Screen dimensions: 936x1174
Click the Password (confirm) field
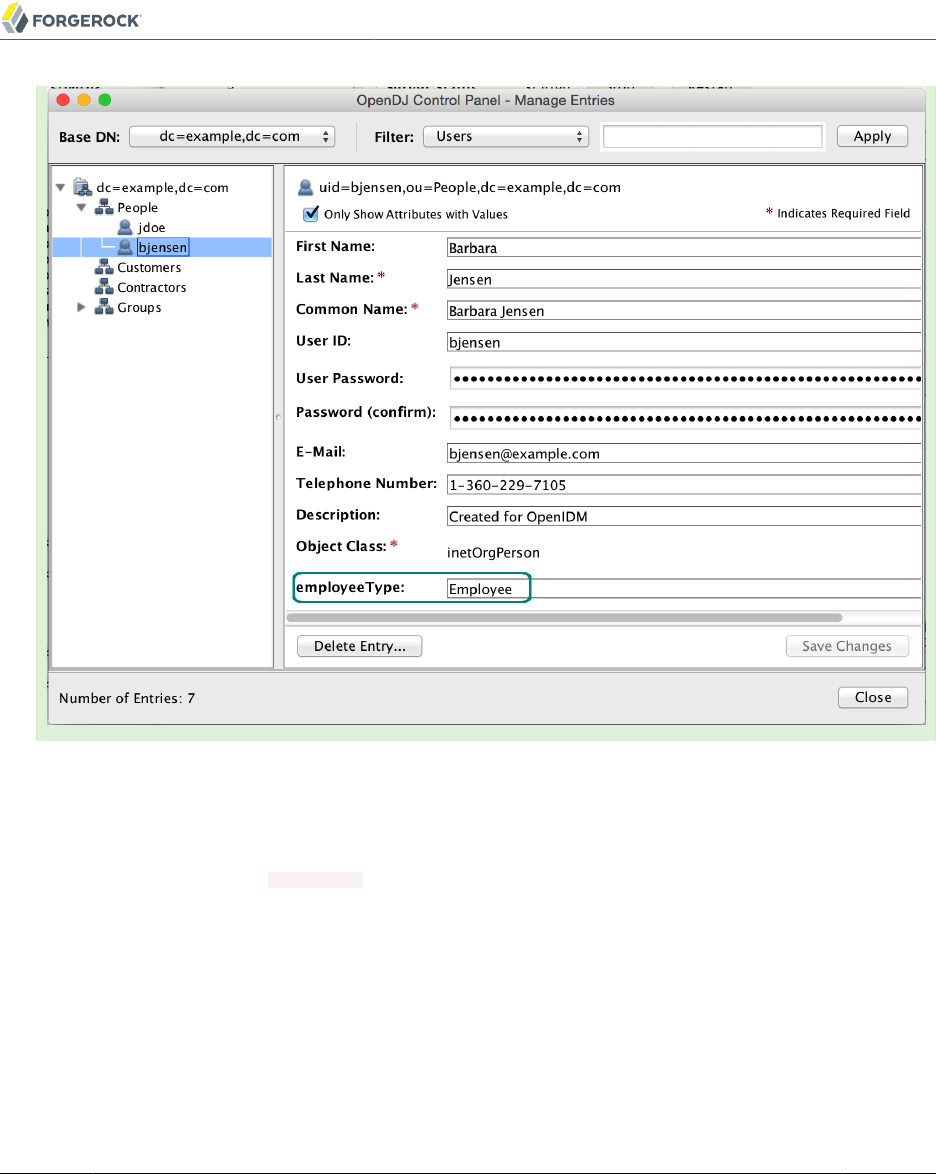[685, 418]
